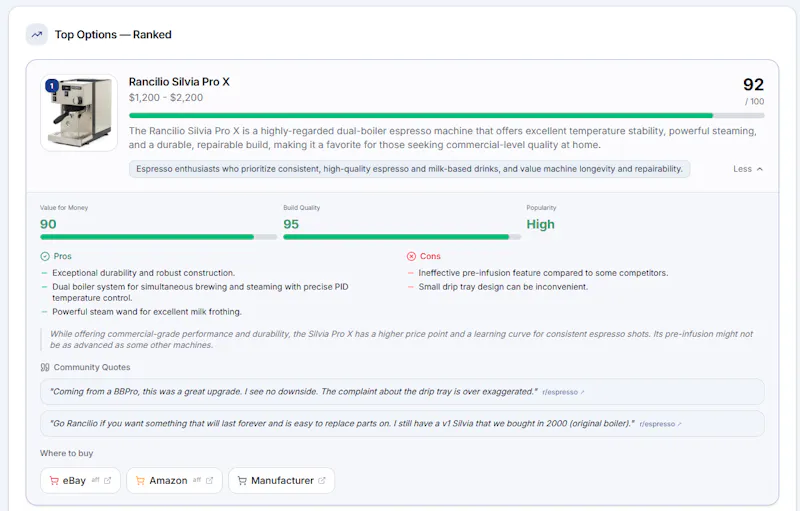The width and height of the screenshot is (800, 511).
Task: Click the eBay red cart icon
Action: [x=54, y=480]
